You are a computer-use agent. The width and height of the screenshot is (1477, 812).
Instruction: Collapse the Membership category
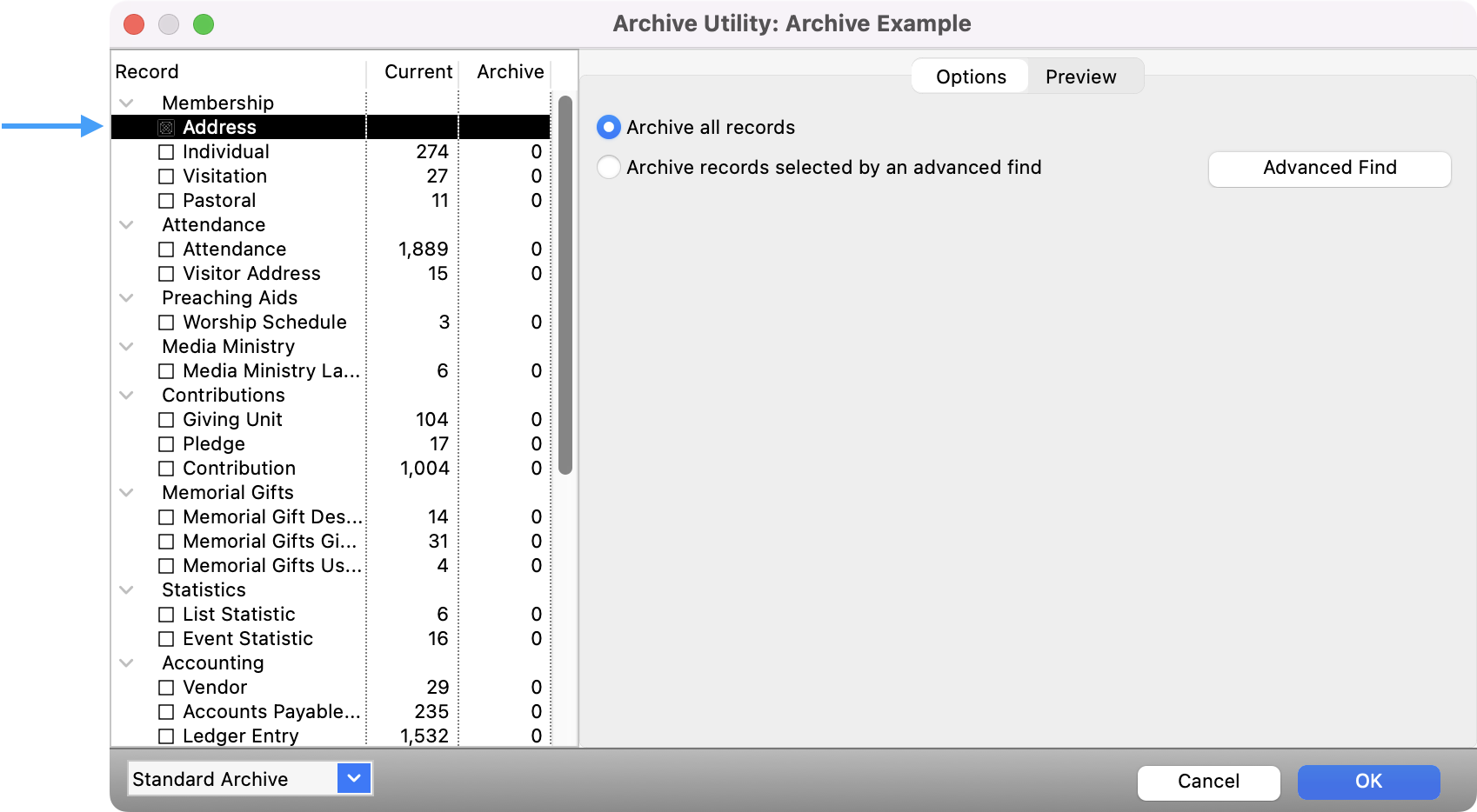pyautogui.click(x=127, y=102)
